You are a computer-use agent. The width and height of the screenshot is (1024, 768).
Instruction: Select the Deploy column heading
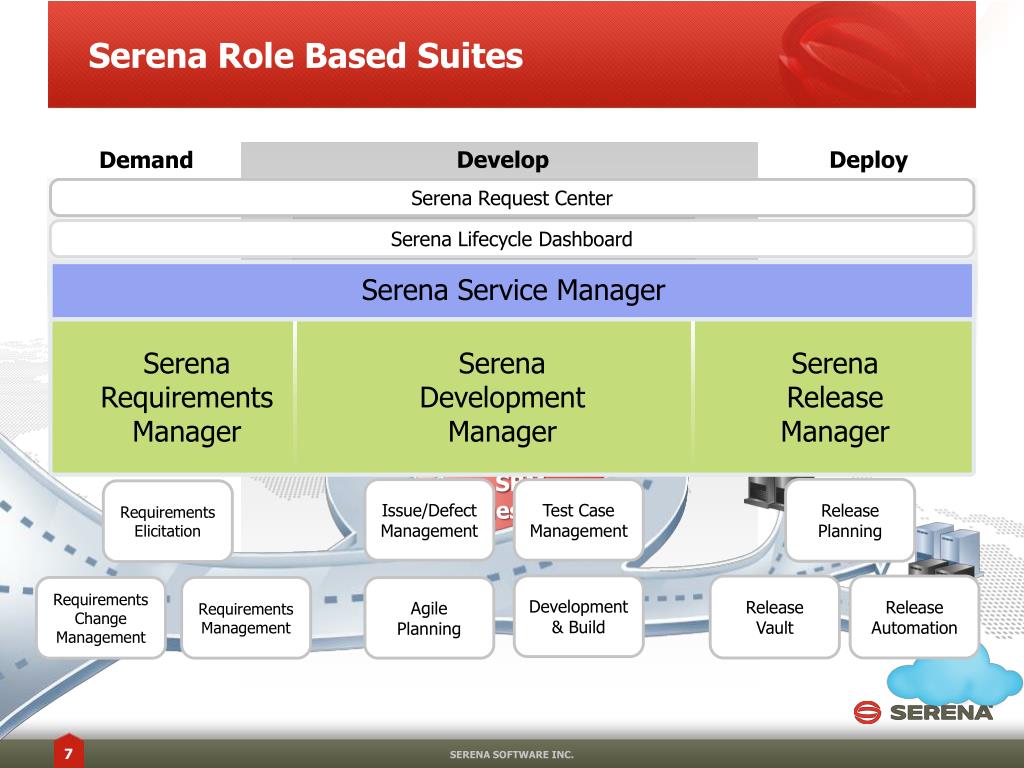click(x=868, y=160)
